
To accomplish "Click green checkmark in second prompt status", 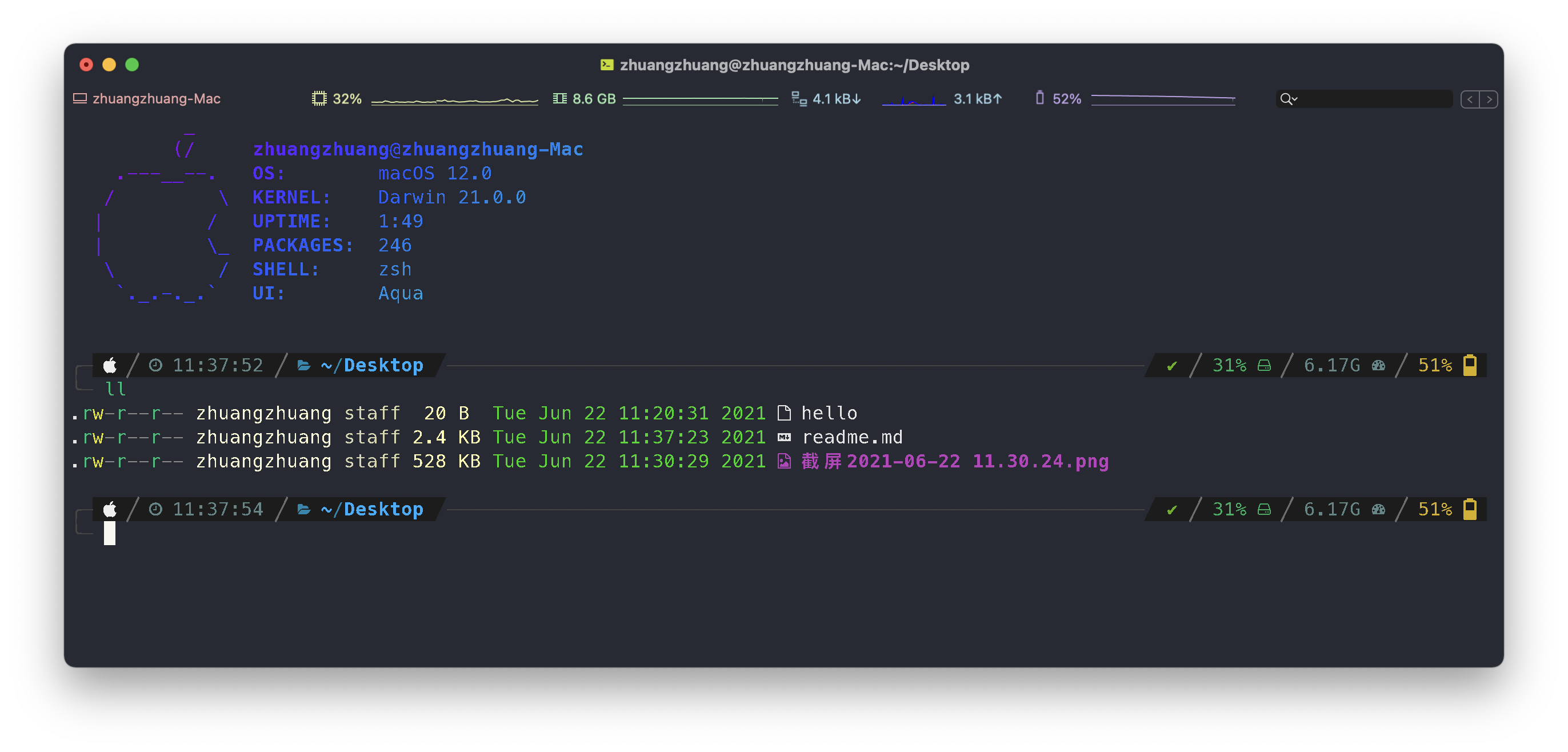I will [1172, 510].
